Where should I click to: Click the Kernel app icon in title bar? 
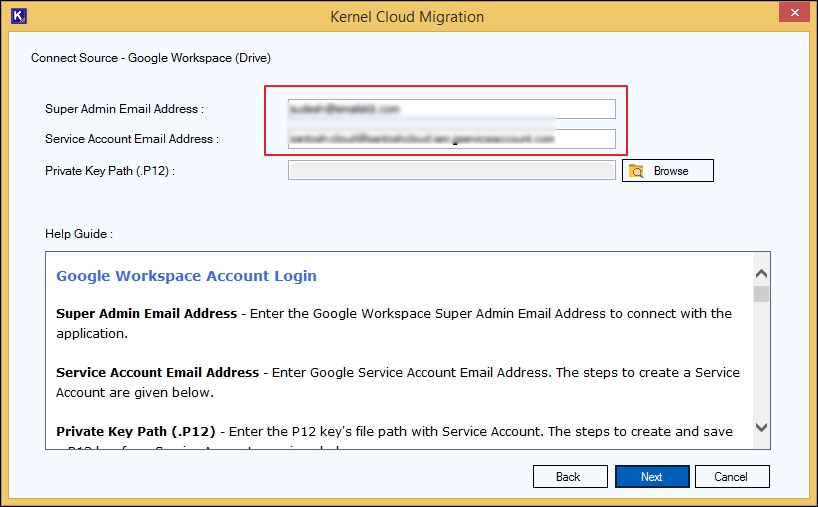[x=19, y=16]
